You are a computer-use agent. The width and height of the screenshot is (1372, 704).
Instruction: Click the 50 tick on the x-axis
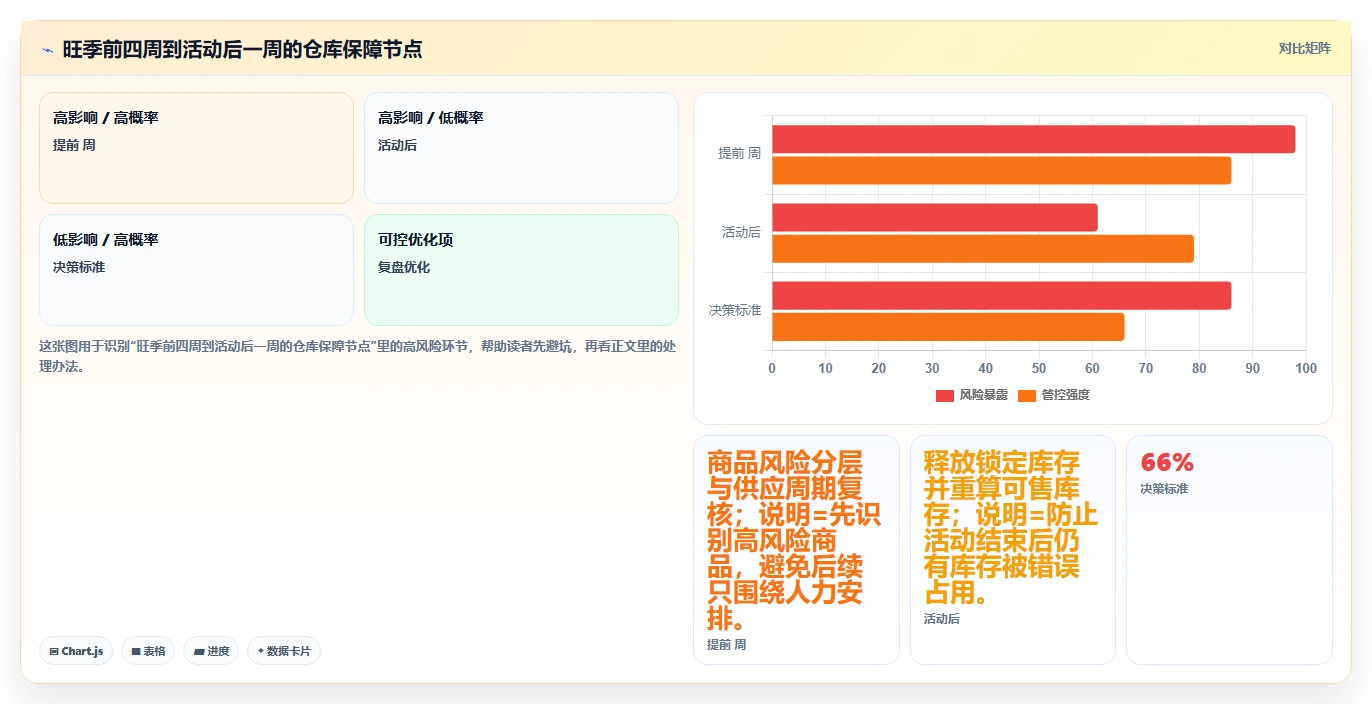(1039, 368)
